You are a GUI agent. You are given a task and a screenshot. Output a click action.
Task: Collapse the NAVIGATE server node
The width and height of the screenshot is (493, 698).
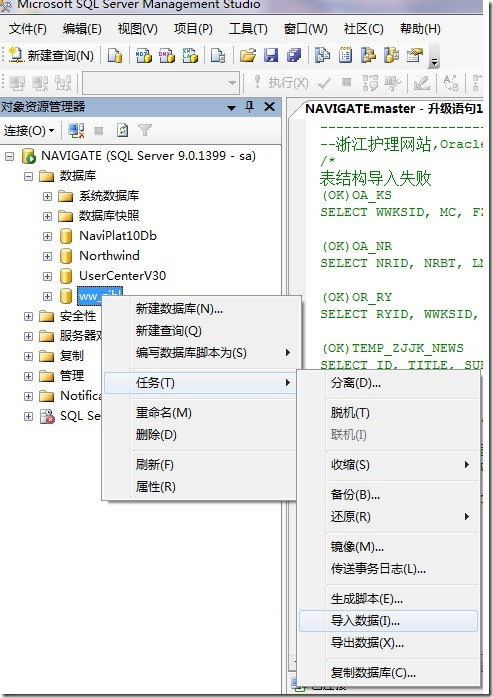tap(10, 156)
